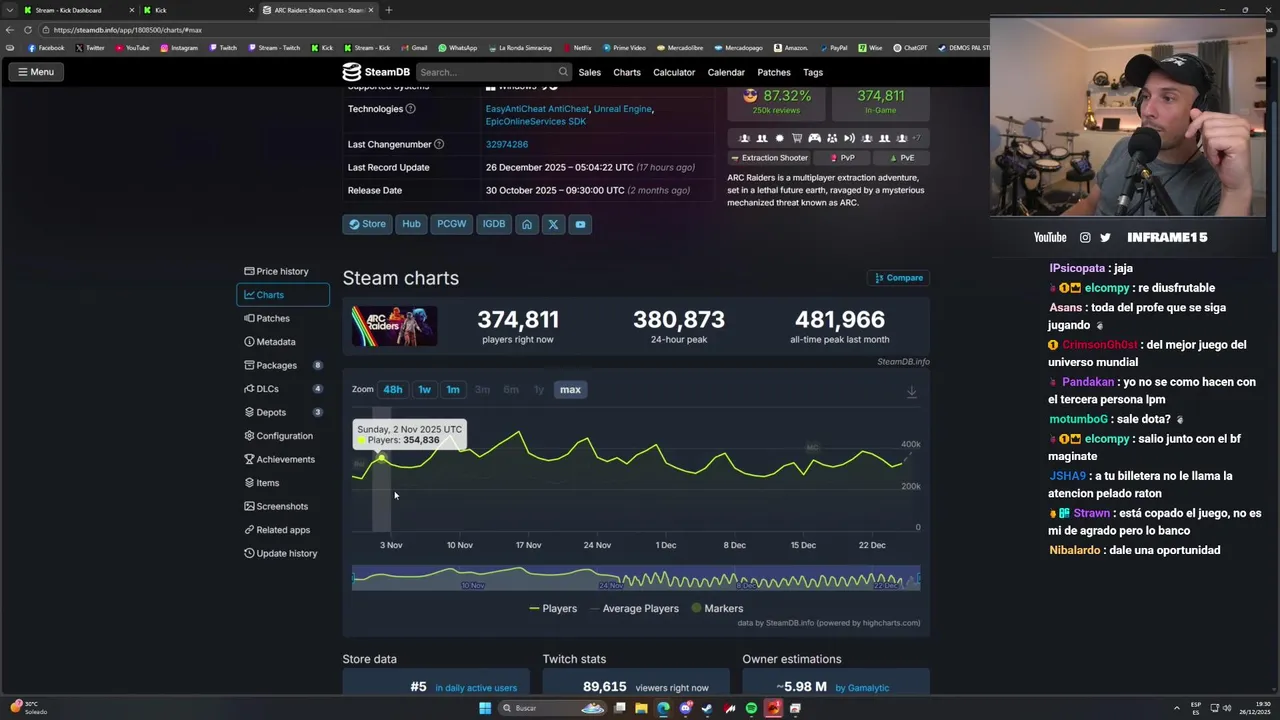Open the Metadata section

tap(283, 342)
